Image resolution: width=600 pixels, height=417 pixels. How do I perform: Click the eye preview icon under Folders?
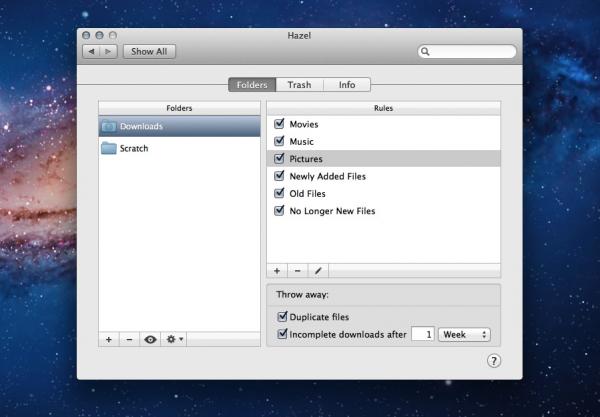tap(150, 339)
